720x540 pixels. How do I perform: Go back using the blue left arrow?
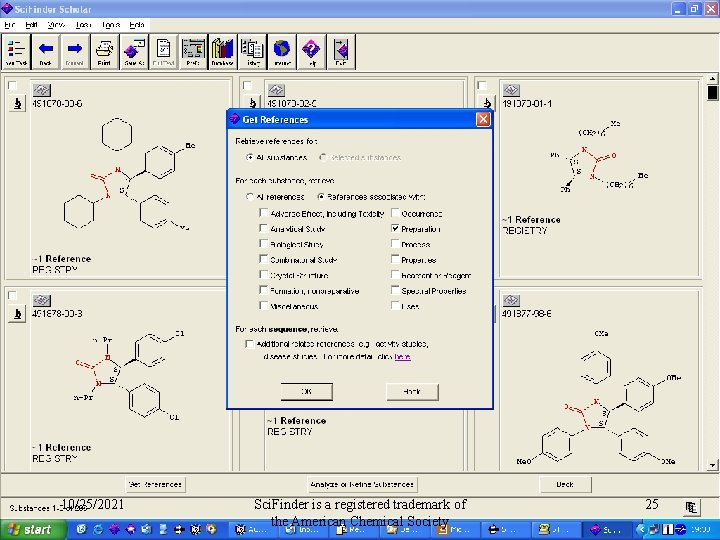[45, 50]
